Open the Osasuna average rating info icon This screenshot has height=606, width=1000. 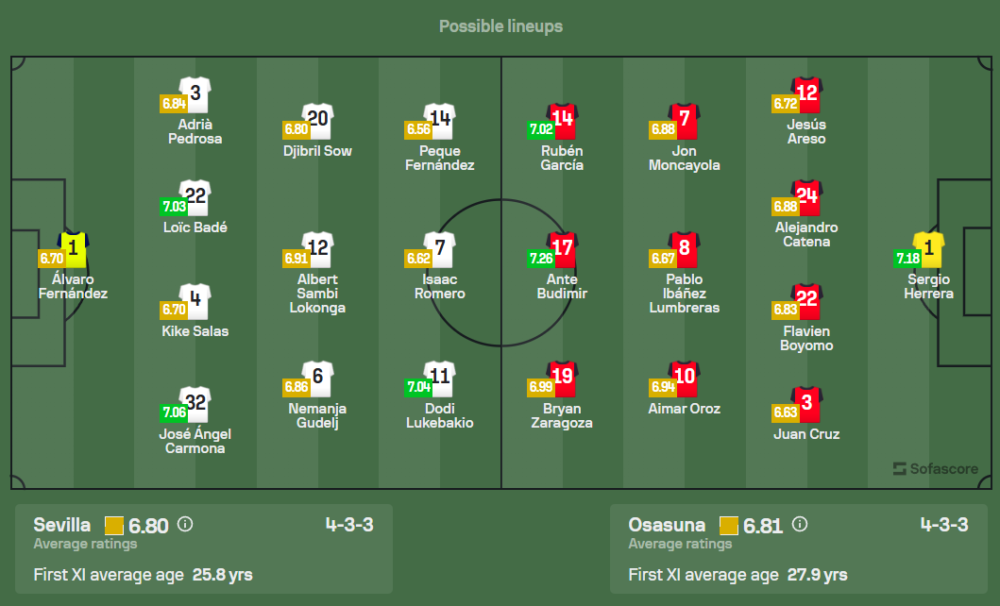tap(798, 524)
